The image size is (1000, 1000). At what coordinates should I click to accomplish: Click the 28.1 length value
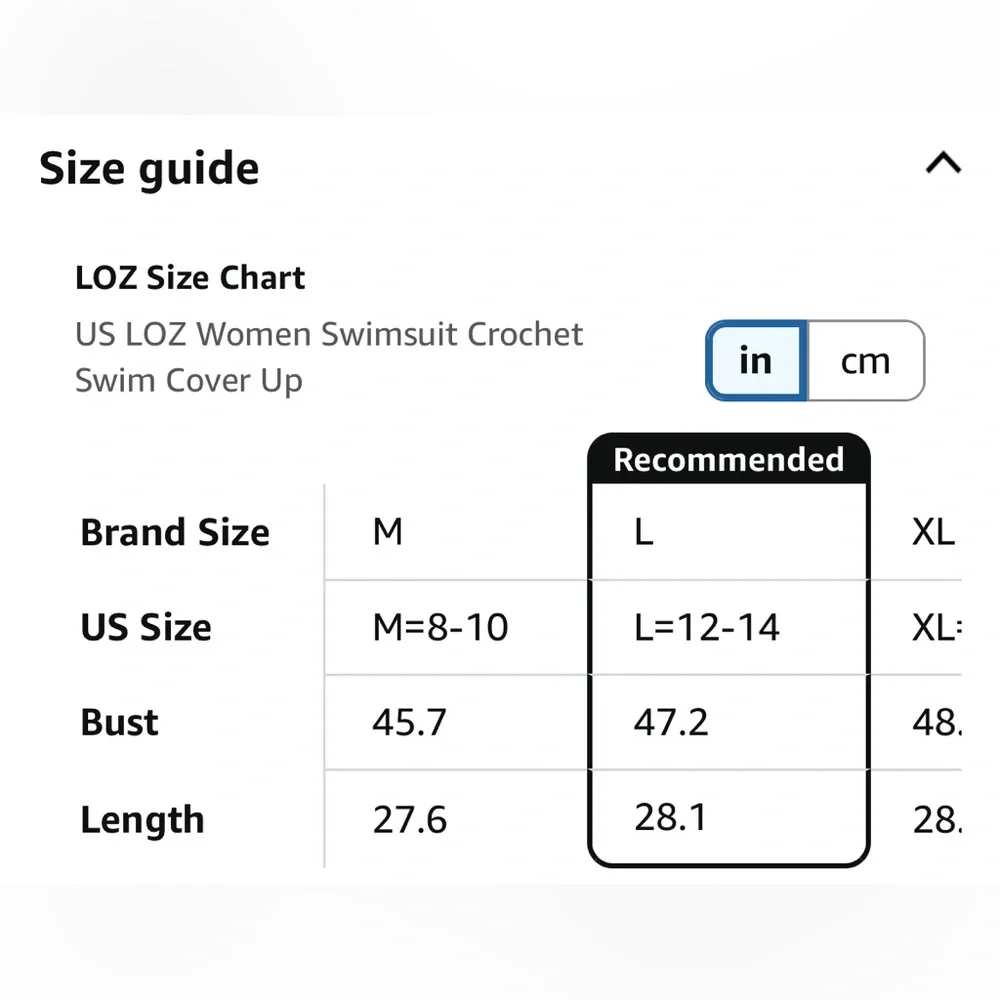[x=671, y=817]
